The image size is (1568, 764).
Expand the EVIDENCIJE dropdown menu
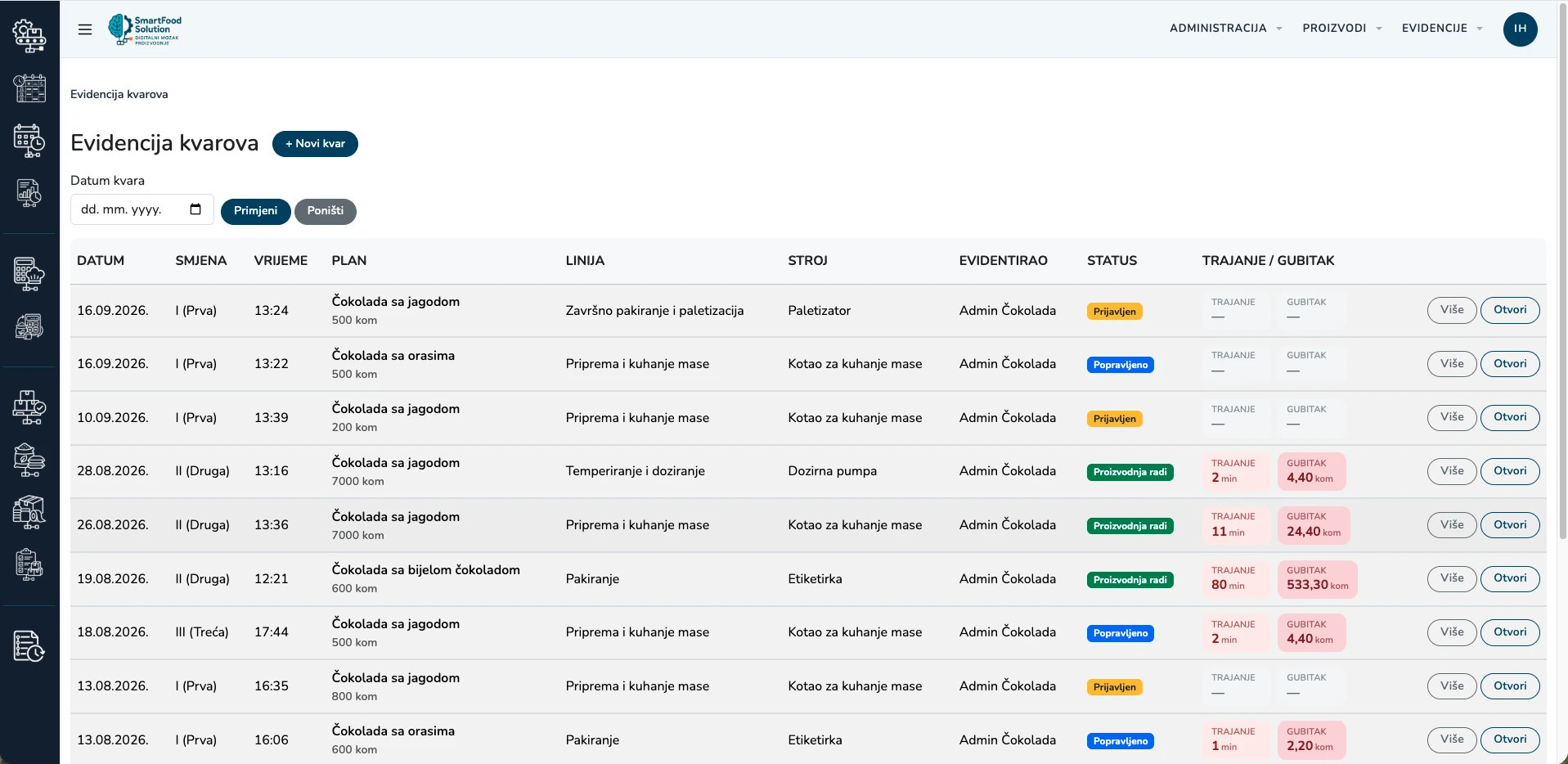tap(1442, 28)
